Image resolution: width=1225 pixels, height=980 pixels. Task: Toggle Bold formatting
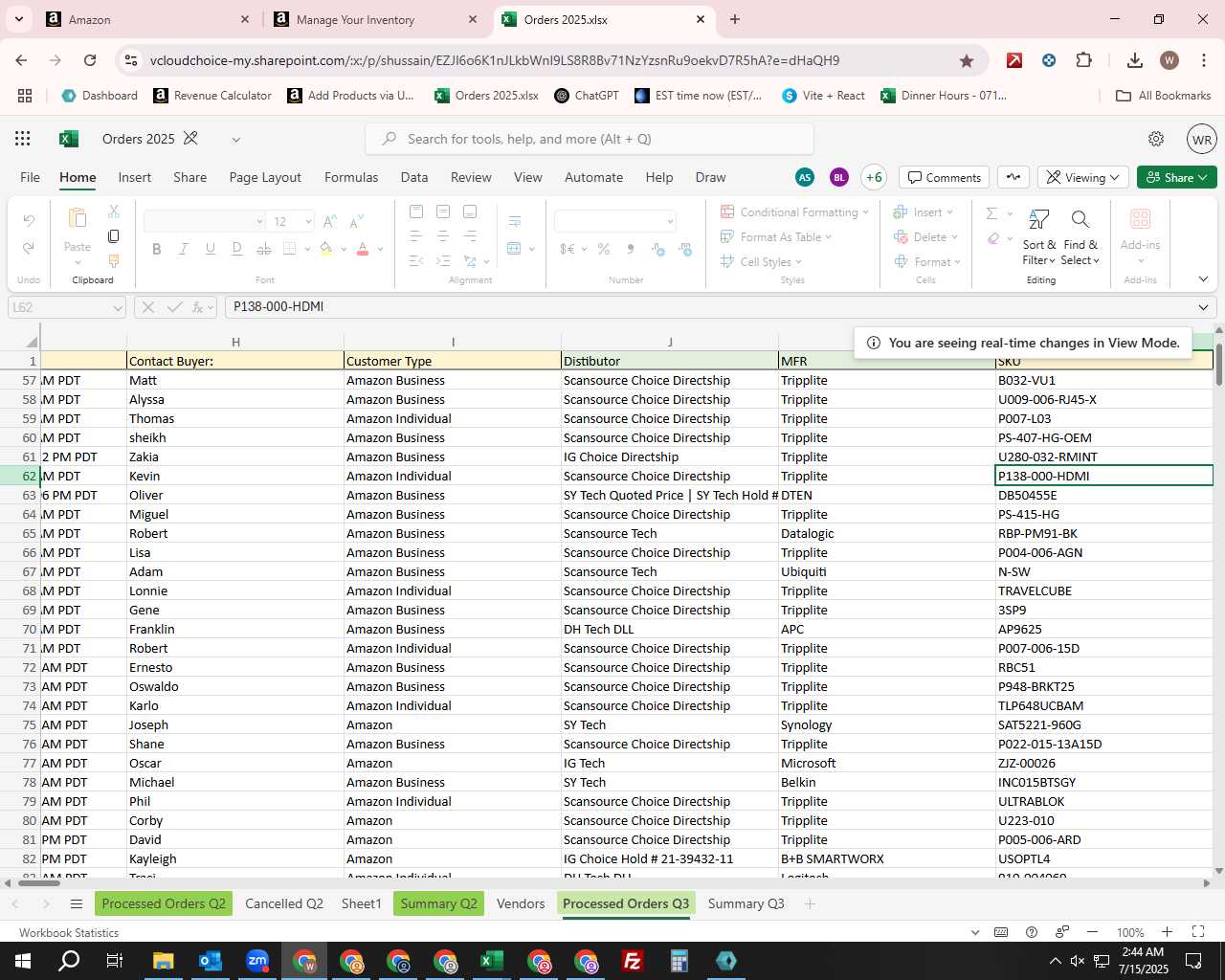[157, 249]
